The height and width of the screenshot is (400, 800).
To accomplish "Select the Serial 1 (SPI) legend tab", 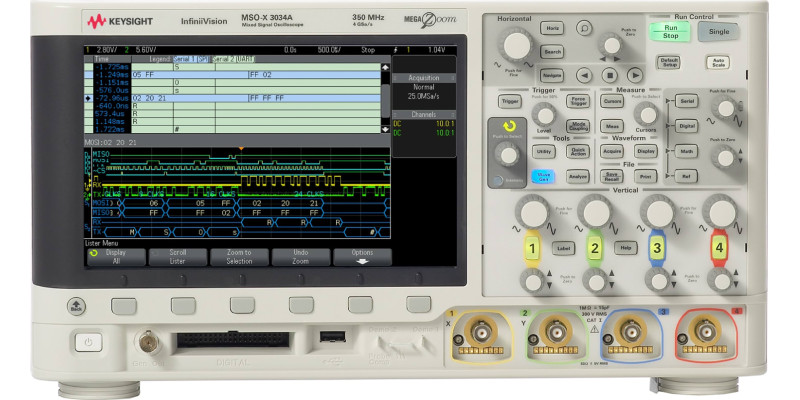I will pyautogui.click(x=192, y=59).
